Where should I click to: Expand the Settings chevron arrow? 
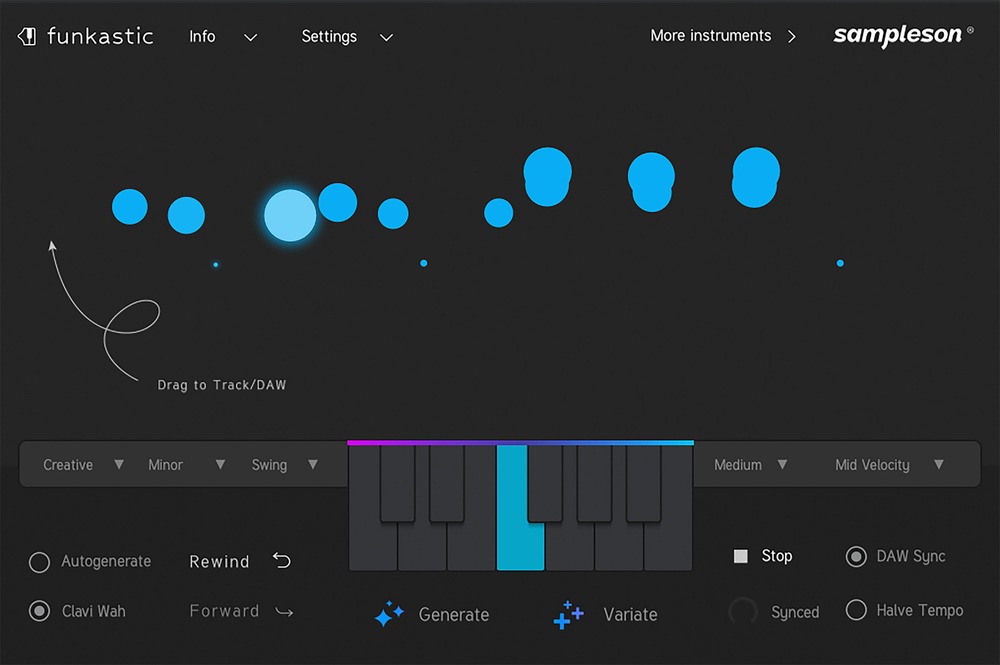click(386, 38)
